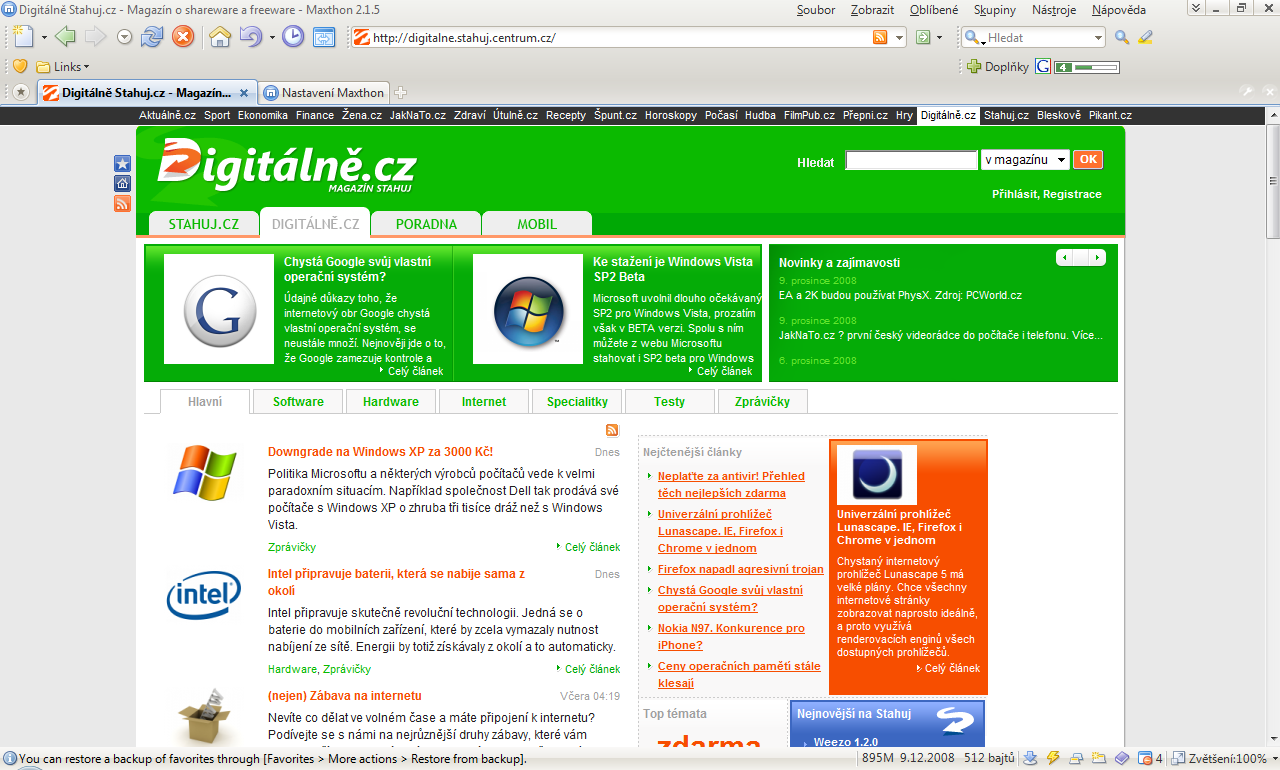The image size is (1280, 770).
Task: Click the Windows Vista logo thumbnail
Action: (528, 309)
